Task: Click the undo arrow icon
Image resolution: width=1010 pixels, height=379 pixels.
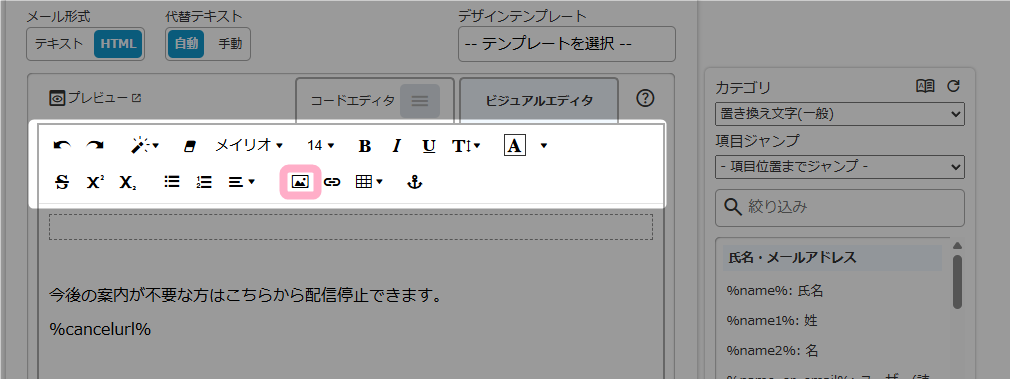Action: [62, 146]
